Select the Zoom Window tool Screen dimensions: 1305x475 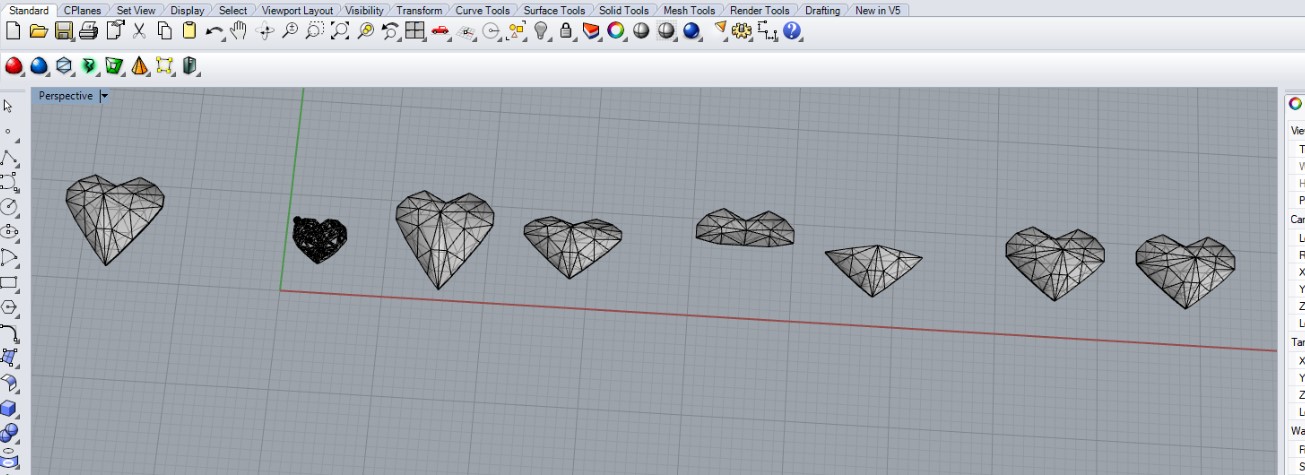tap(315, 31)
